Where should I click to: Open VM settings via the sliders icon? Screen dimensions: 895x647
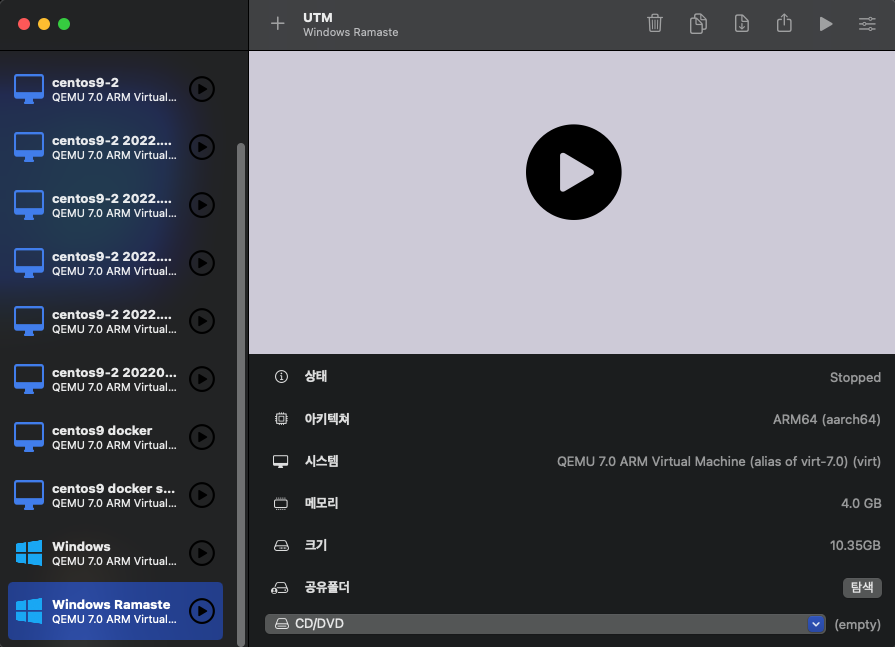point(867,23)
